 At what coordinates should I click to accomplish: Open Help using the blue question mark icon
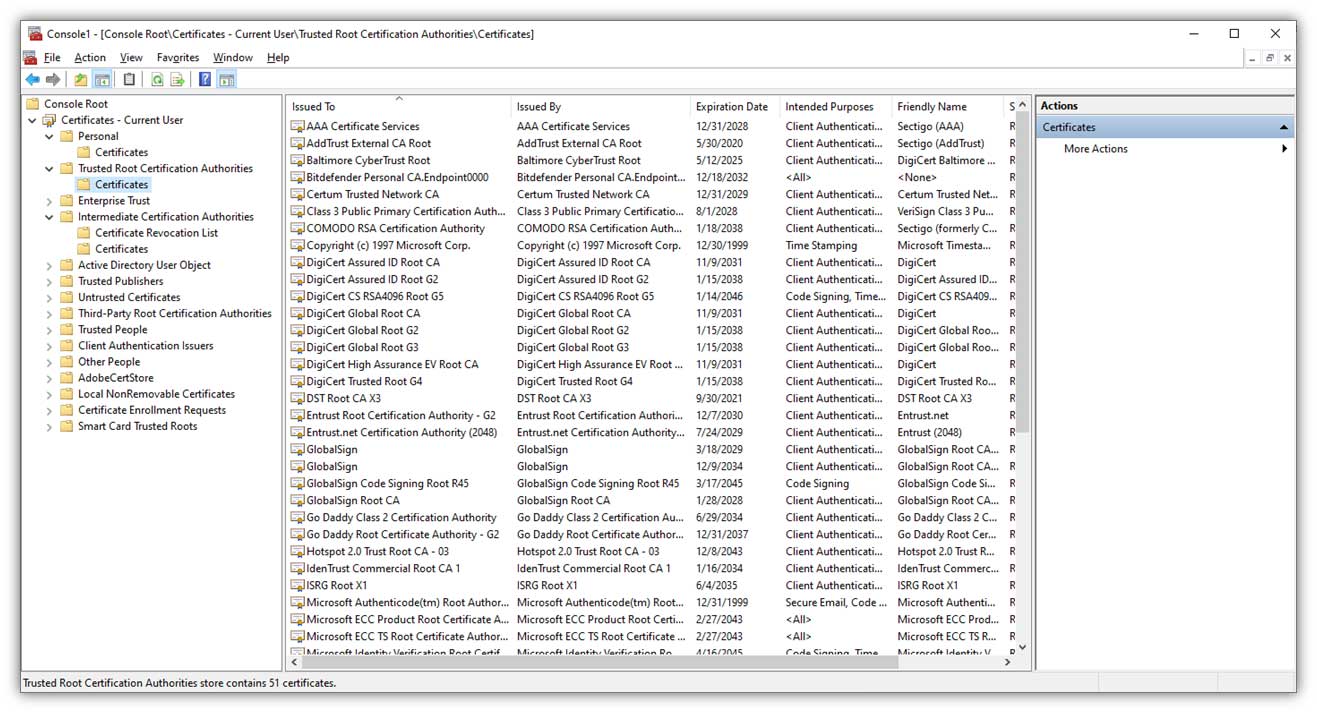[x=205, y=80]
